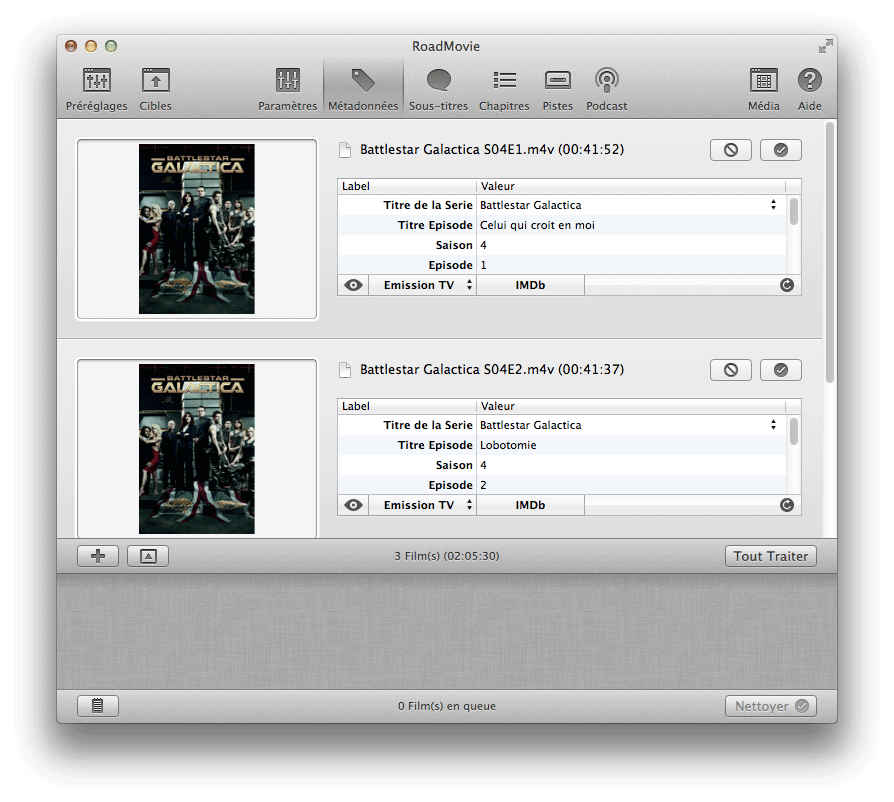The width and height of the screenshot is (894, 802).
Task: Disable processing for Battlestar Galactica S04E2
Action: point(730,369)
